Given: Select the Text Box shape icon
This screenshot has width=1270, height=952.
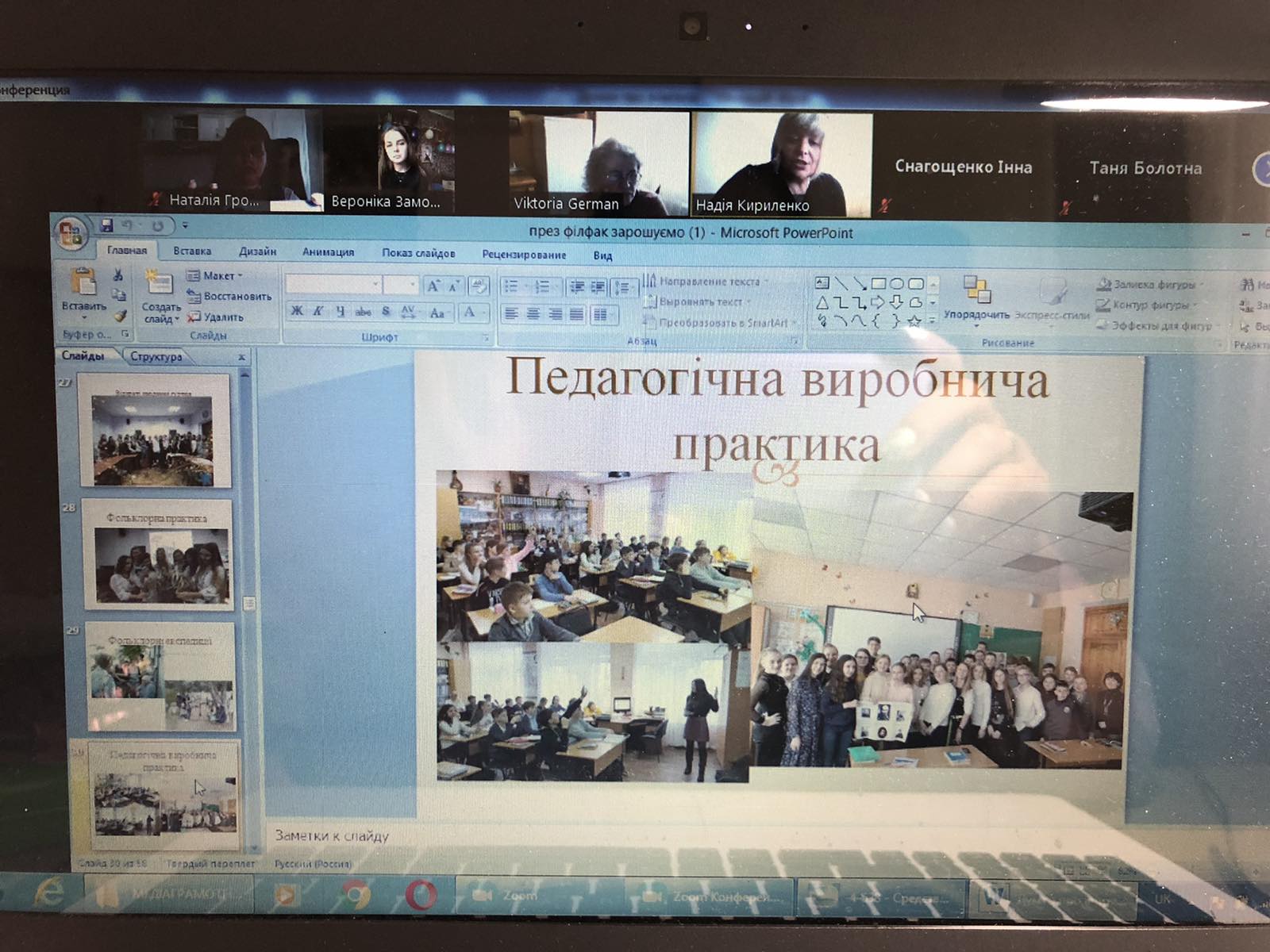Looking at the screenshot, I should (x=822, y=282).
